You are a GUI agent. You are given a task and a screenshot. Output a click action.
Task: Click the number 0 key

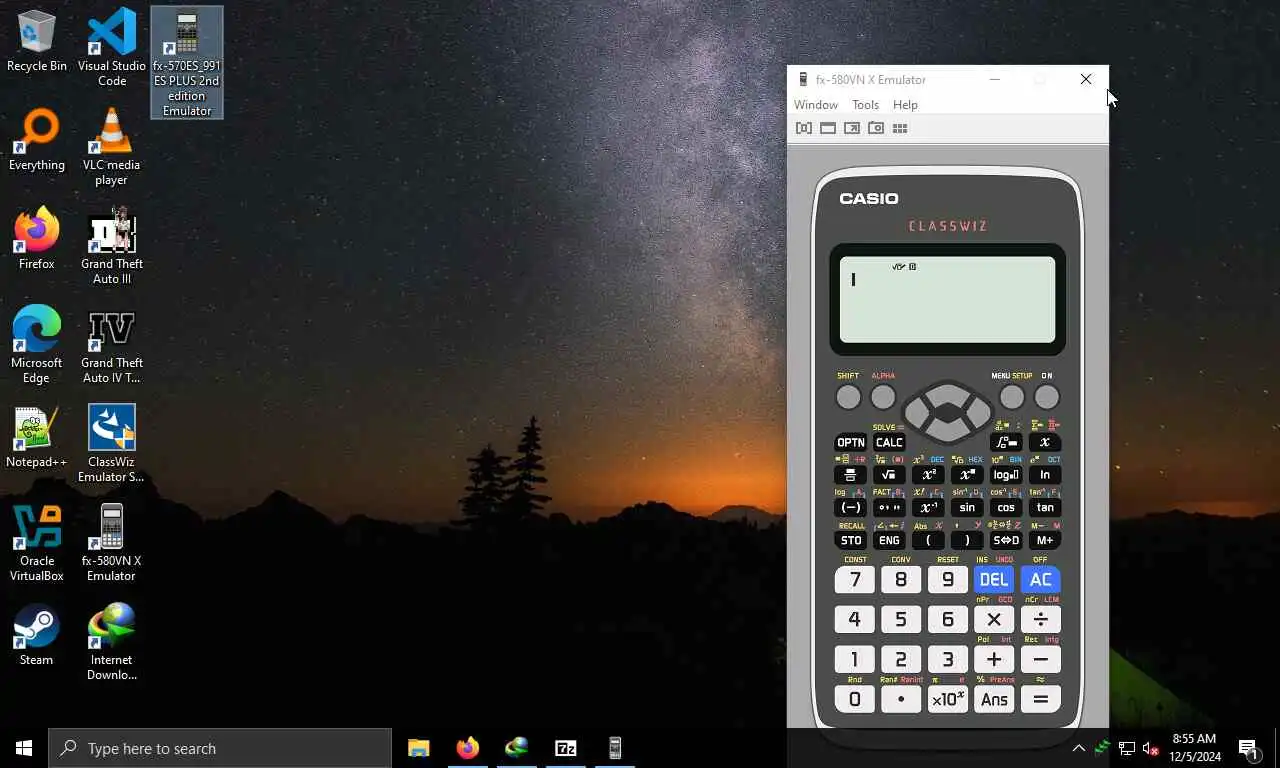[854, 699]
